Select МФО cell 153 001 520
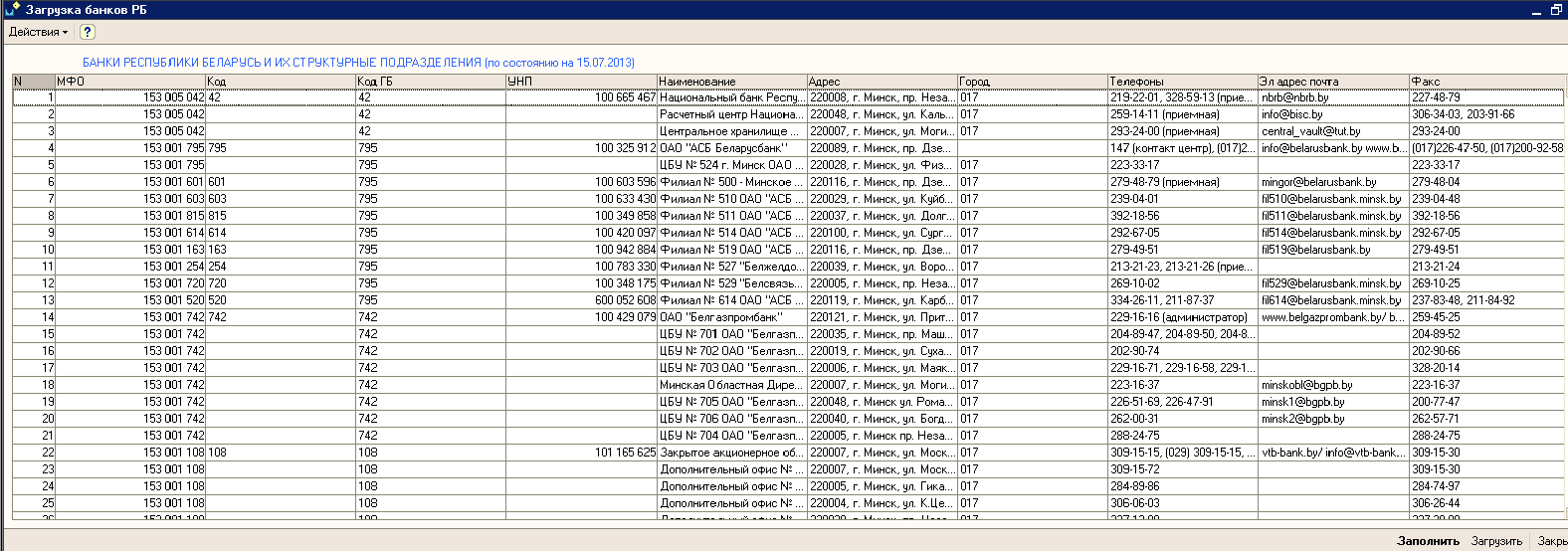 point(129,300)
